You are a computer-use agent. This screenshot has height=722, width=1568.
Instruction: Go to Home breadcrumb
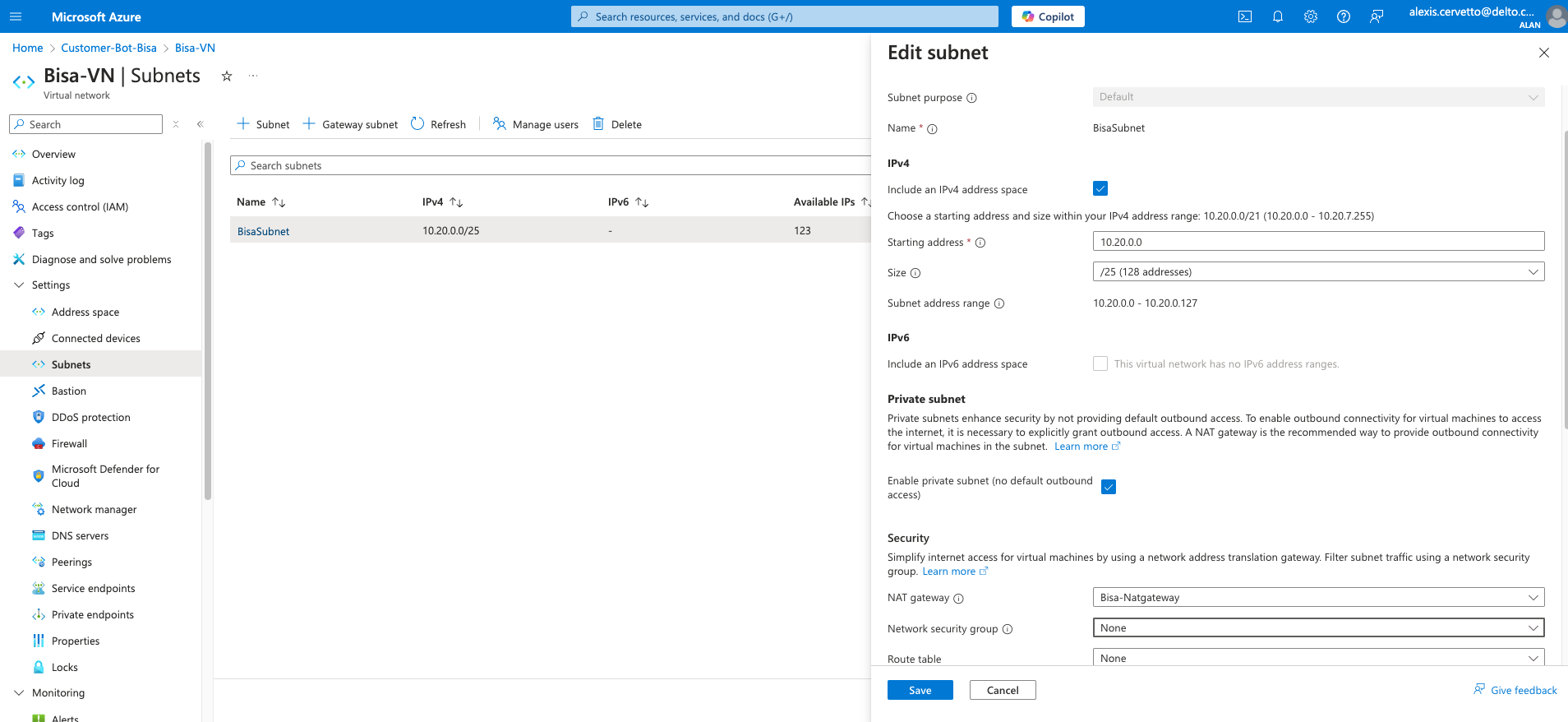[x=28, y=48]
